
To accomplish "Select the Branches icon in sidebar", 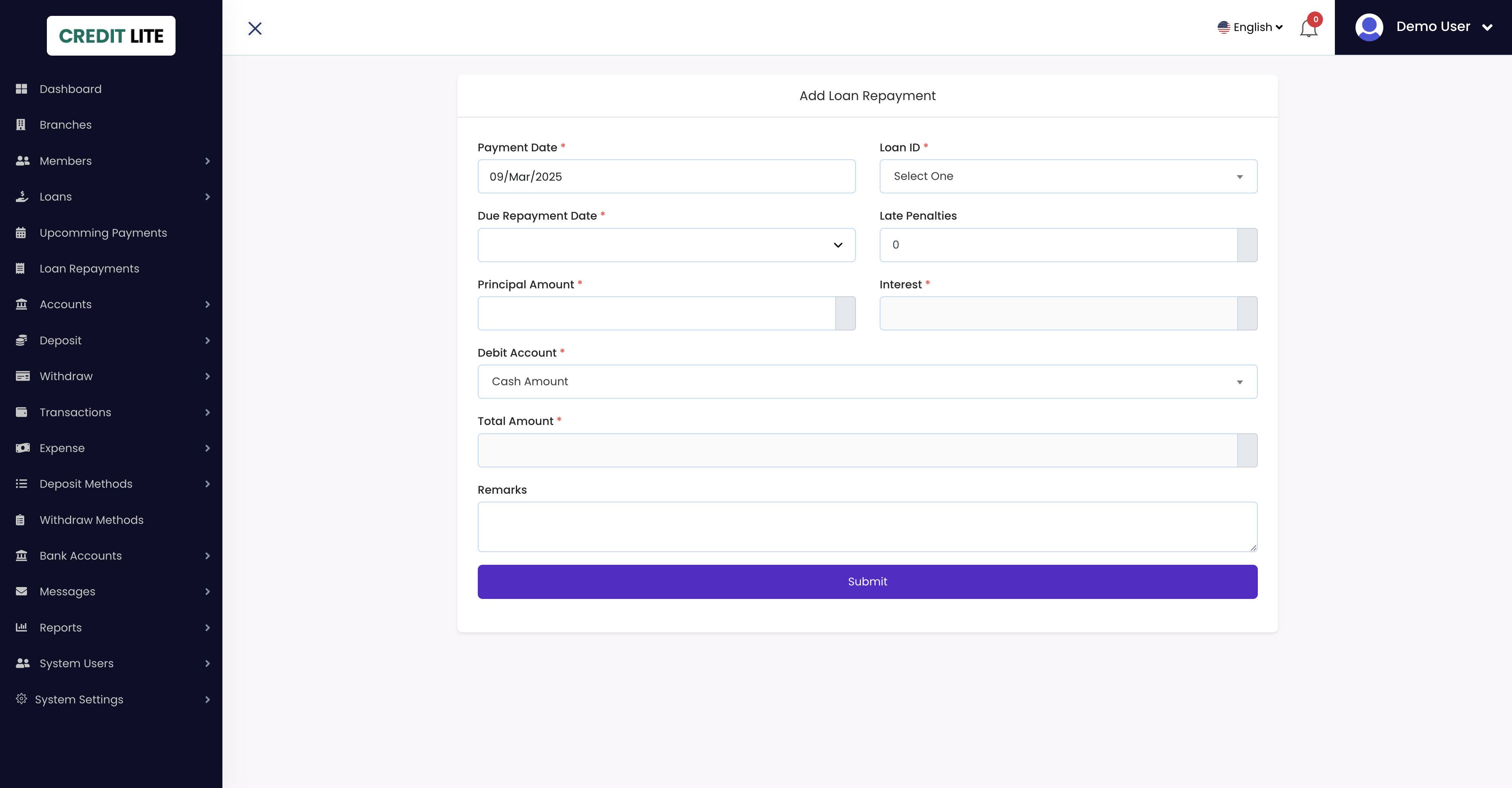I will tap(22, 124).
